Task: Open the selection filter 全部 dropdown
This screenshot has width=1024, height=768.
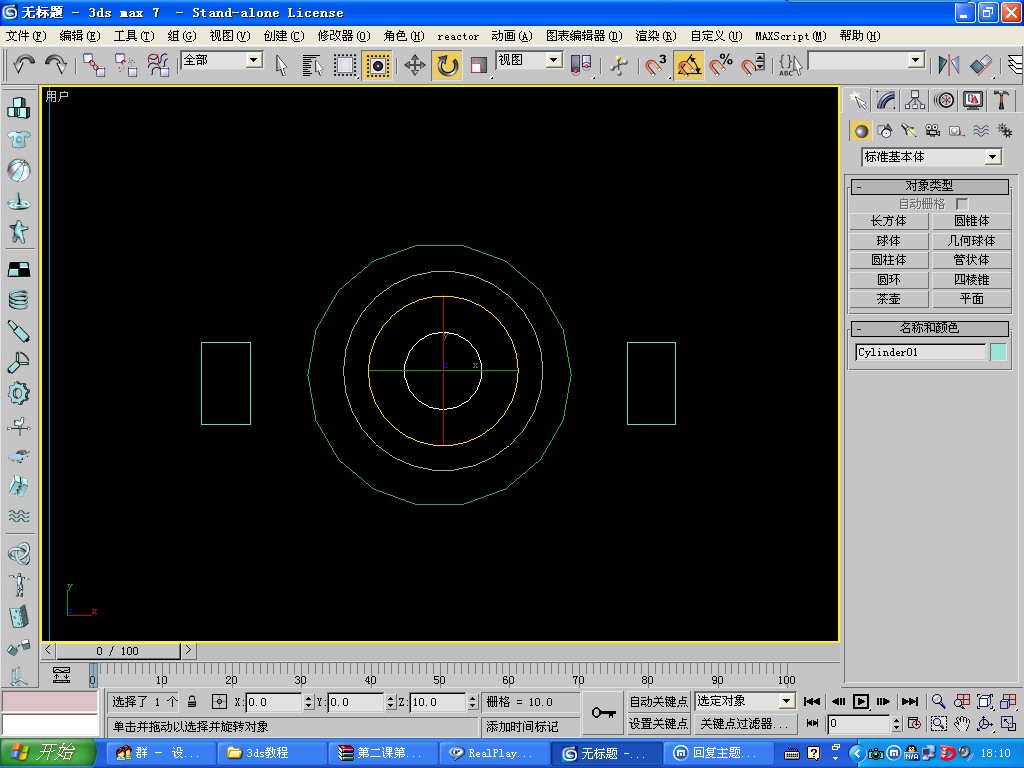Action: point(254,61)
